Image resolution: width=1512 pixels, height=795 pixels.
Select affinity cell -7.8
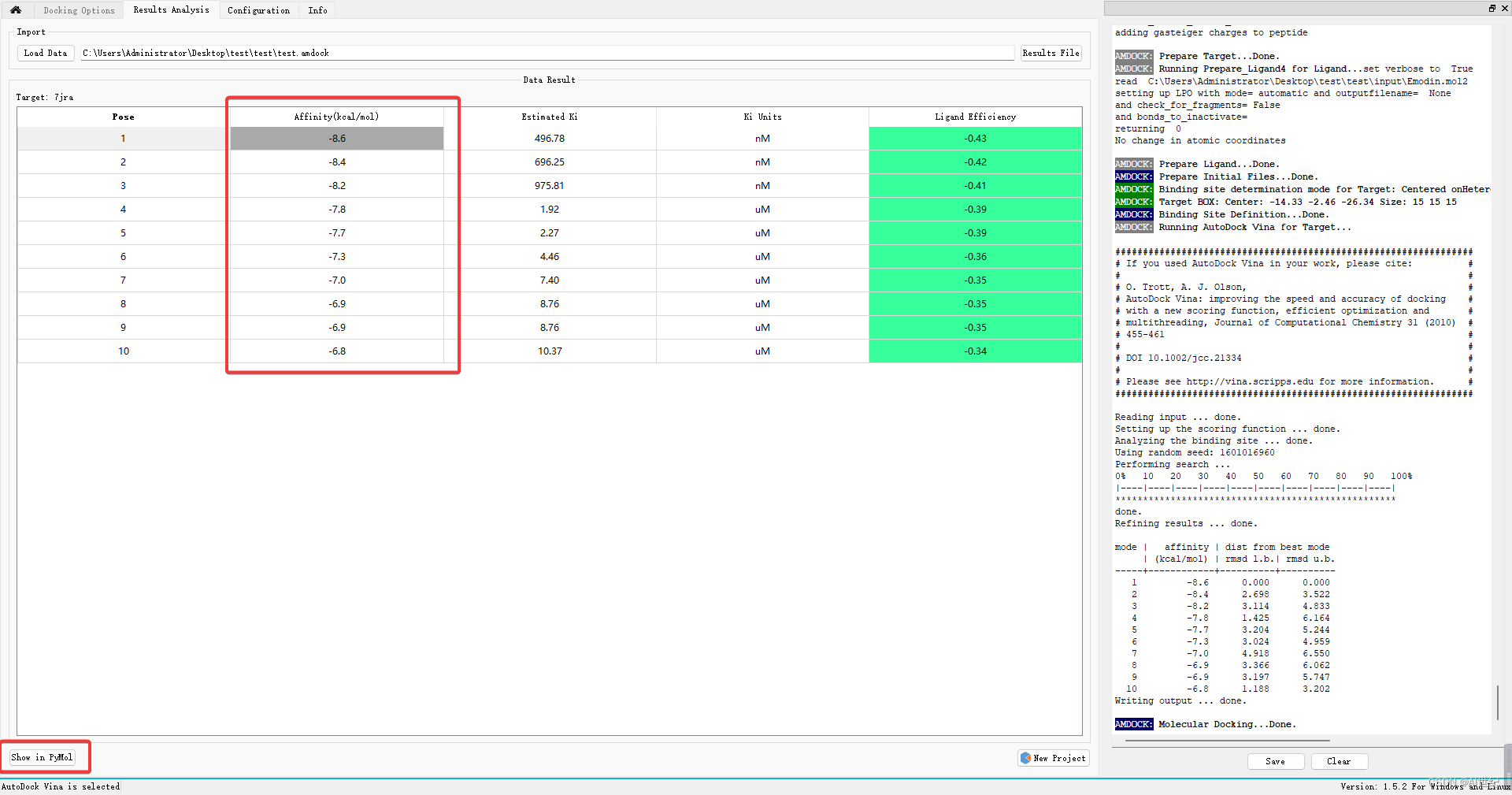[337, 210]
